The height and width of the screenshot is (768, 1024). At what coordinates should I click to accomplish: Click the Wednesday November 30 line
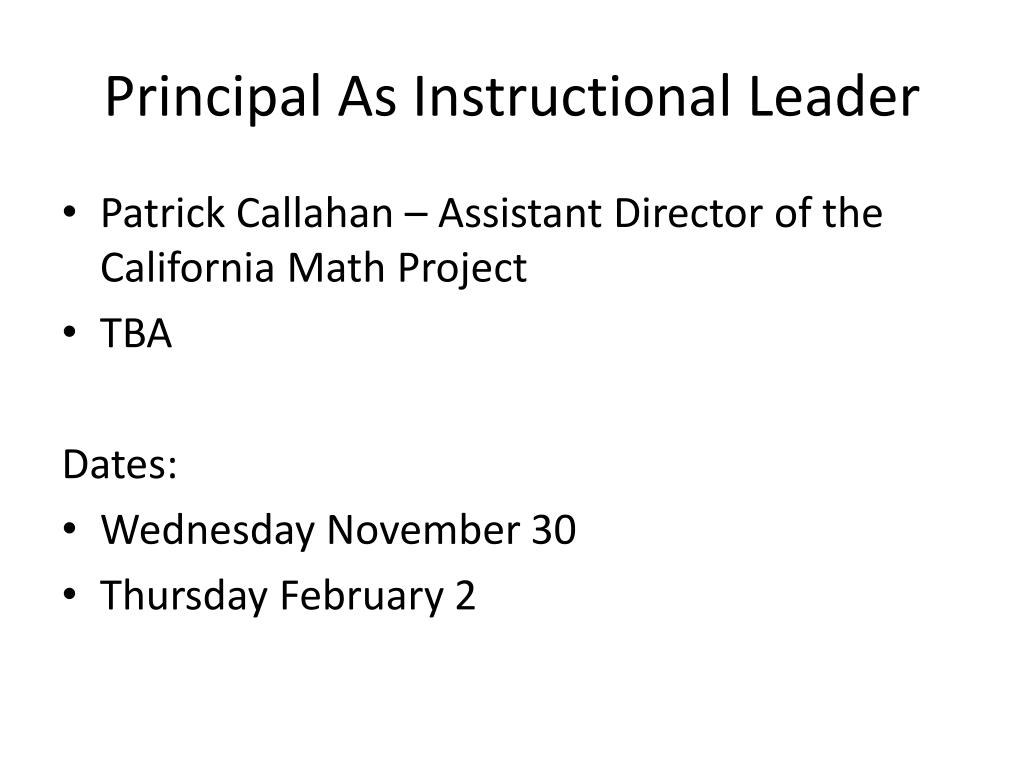click(338, 529)
